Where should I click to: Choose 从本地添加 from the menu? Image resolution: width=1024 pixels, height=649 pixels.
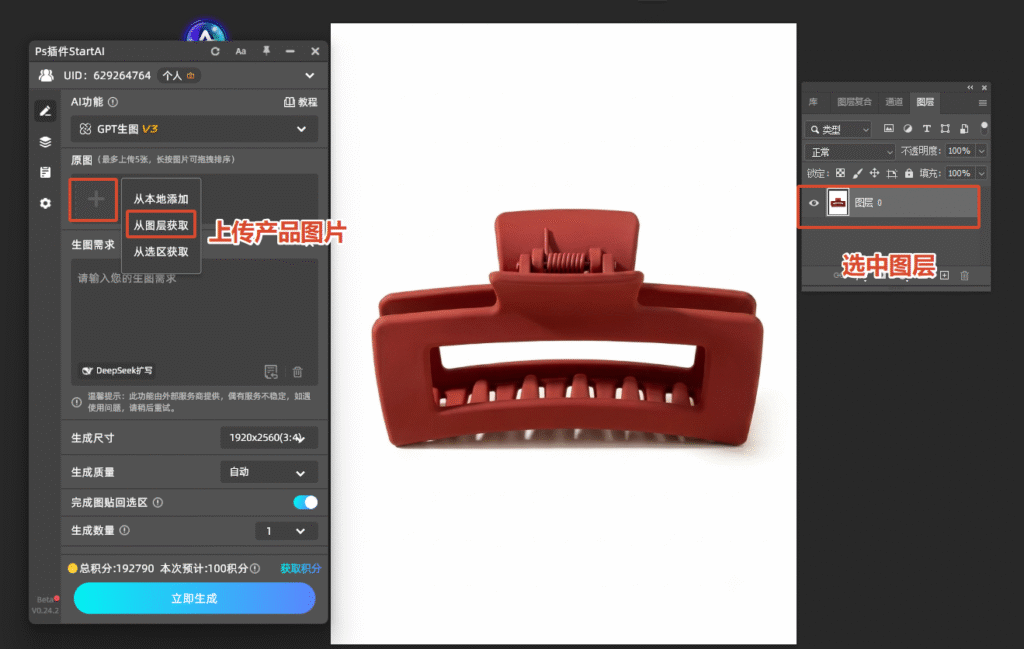pos(161,198)
